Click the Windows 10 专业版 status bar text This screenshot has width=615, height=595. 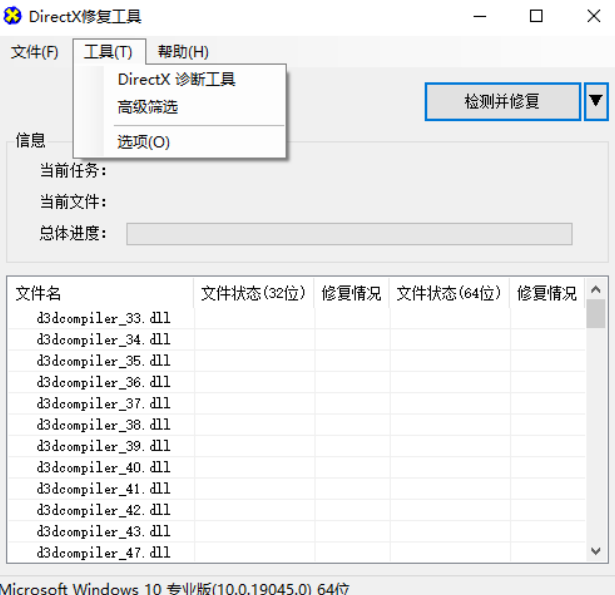pos(175,588)
